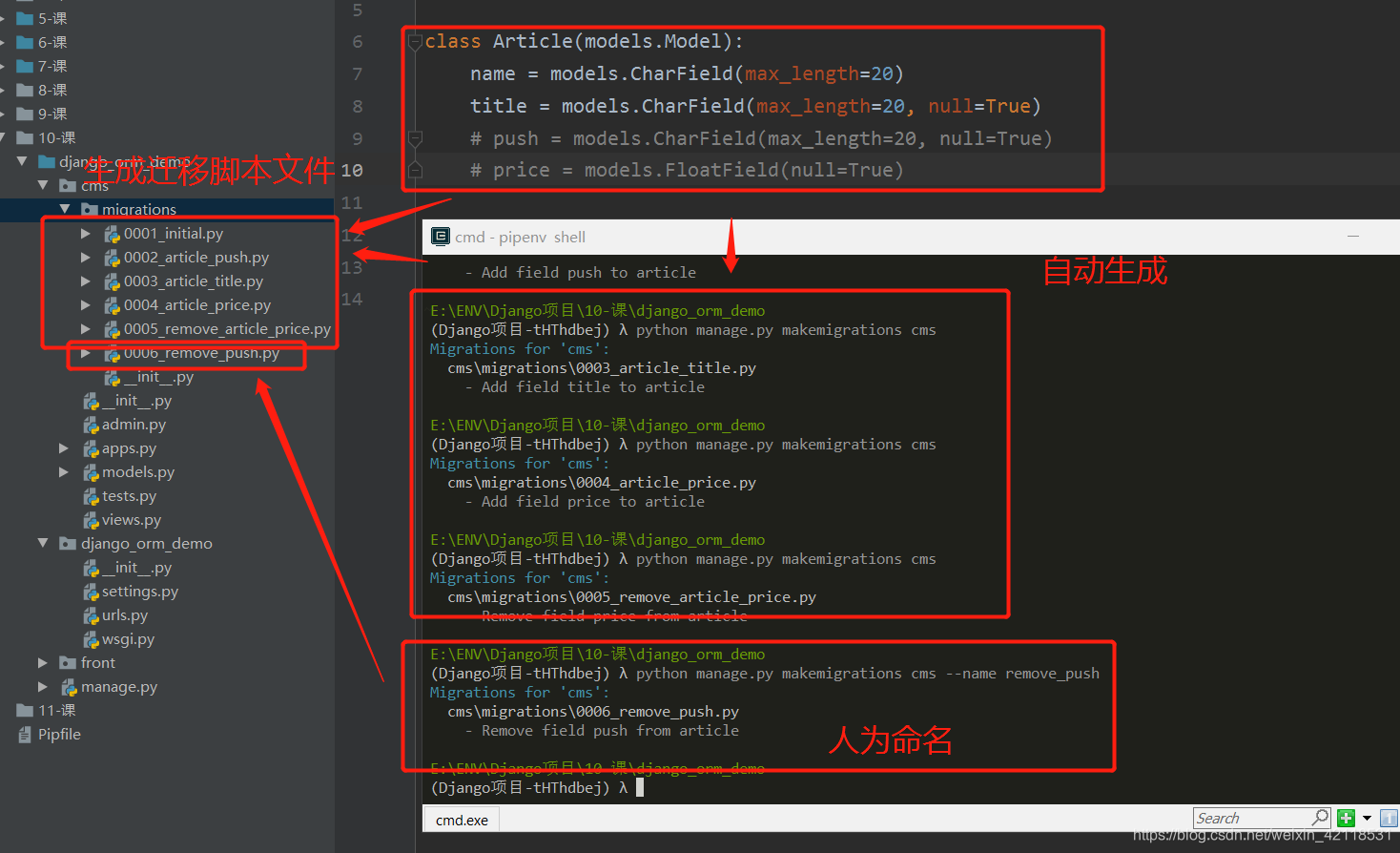
Task: Select the 7-课 folder row
Action: [x=167, y=66]
